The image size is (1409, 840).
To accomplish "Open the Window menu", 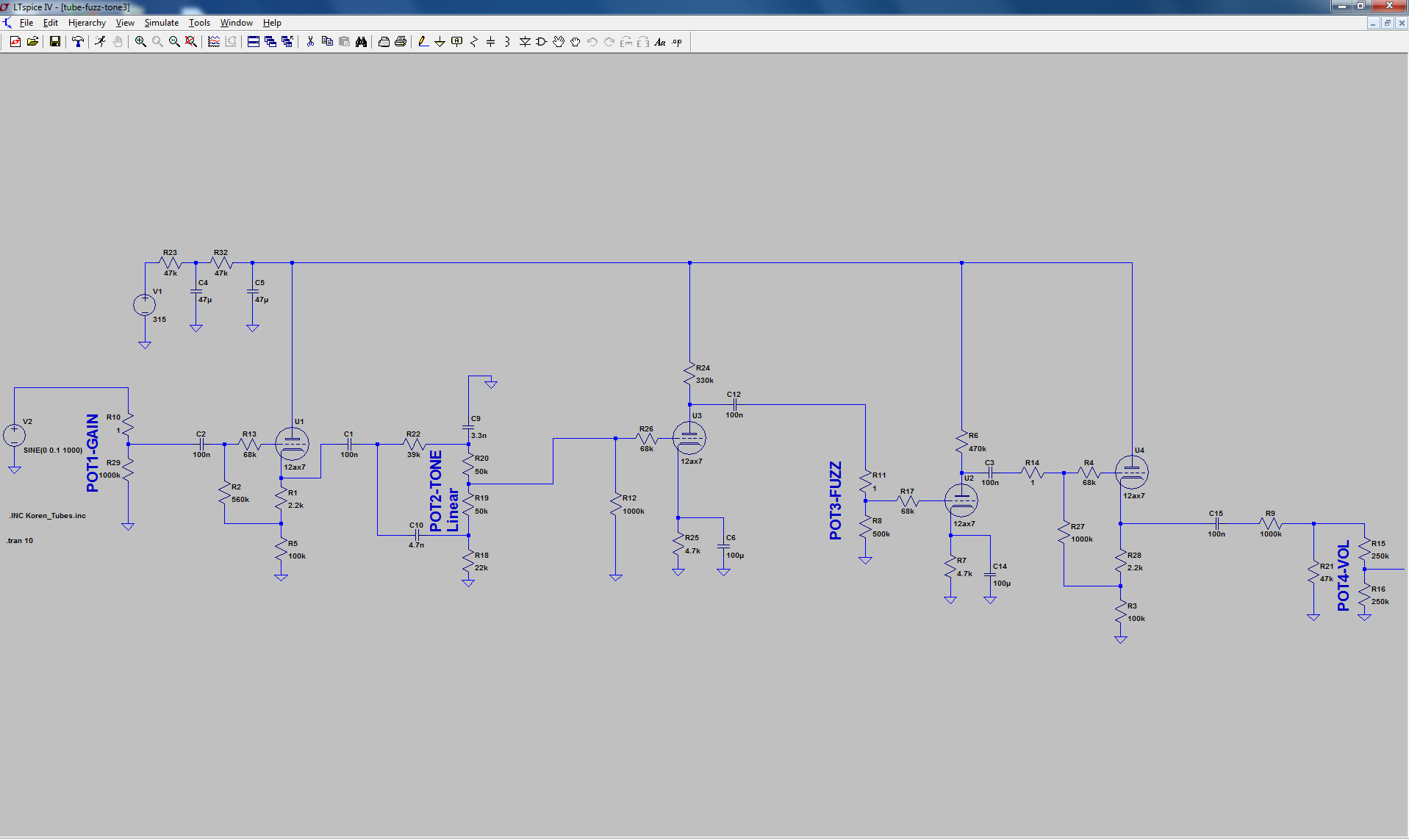I will (x=237, y=23).
